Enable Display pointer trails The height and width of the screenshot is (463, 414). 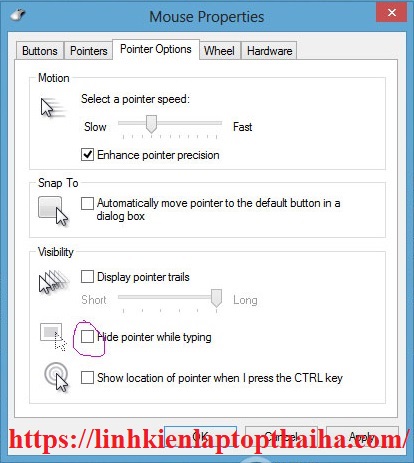click(87, 277)
